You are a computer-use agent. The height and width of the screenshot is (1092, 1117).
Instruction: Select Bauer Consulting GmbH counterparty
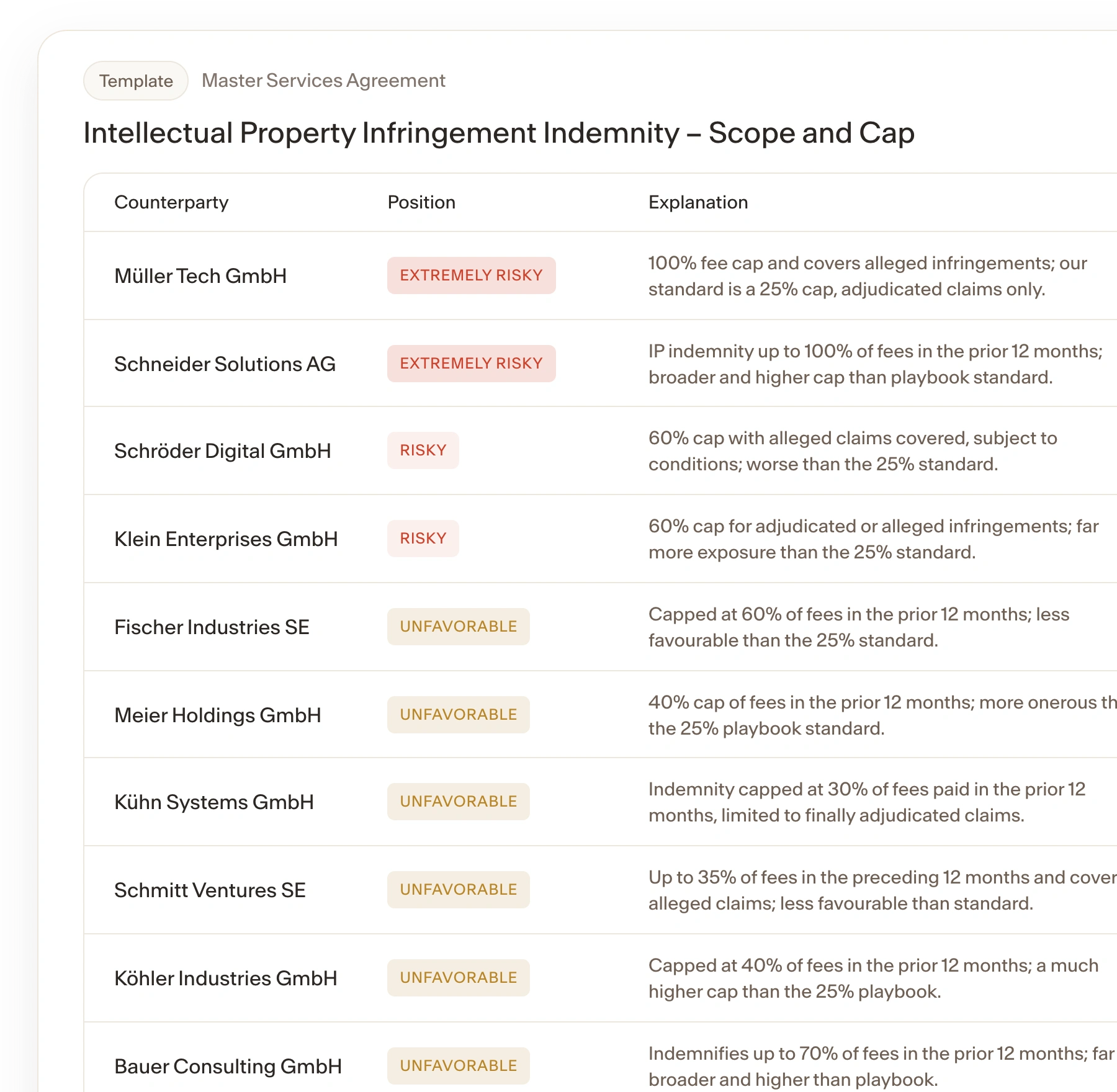pyautogui.click(x=228, y=1067)
